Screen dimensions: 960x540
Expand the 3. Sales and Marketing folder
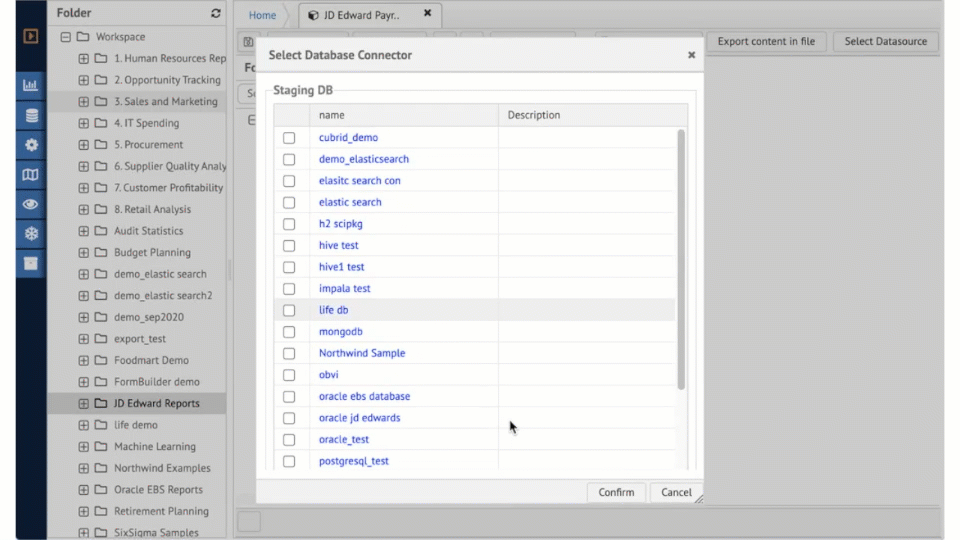point(83,102)
